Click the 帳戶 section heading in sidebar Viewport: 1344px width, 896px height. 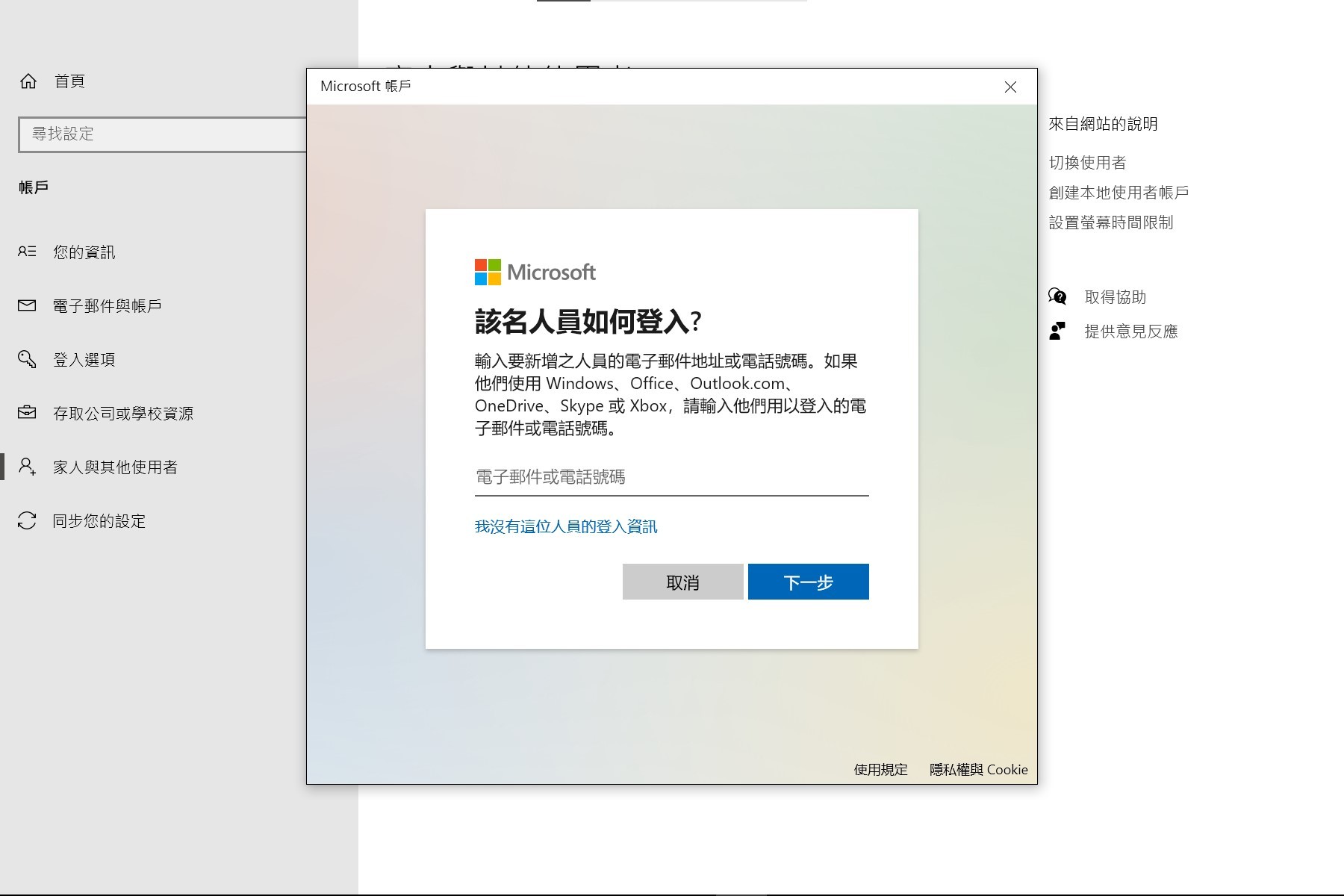click(x=34, y=187)
